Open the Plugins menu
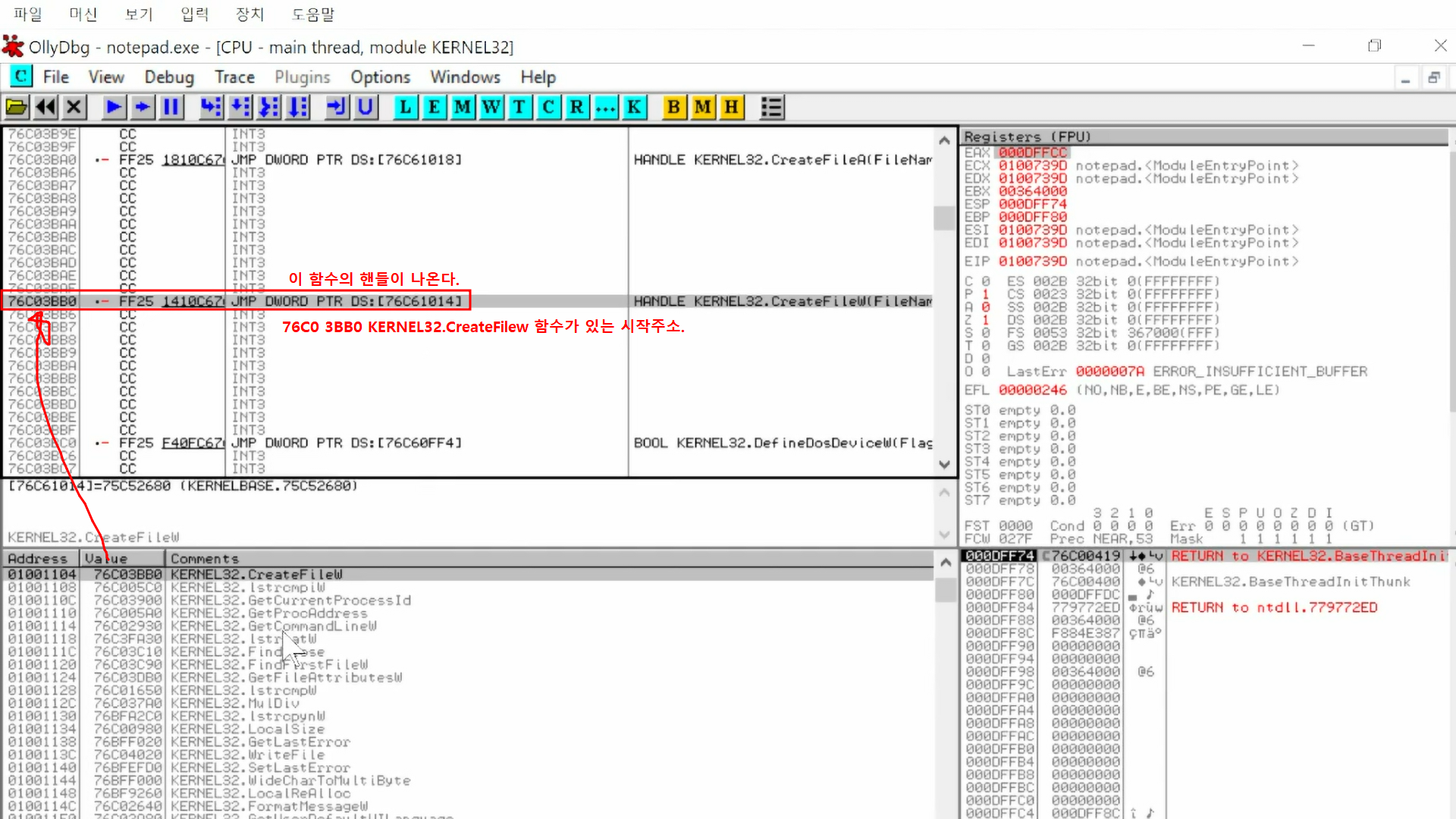Viewport: 1456px width, 819px height. coord(303,77)
